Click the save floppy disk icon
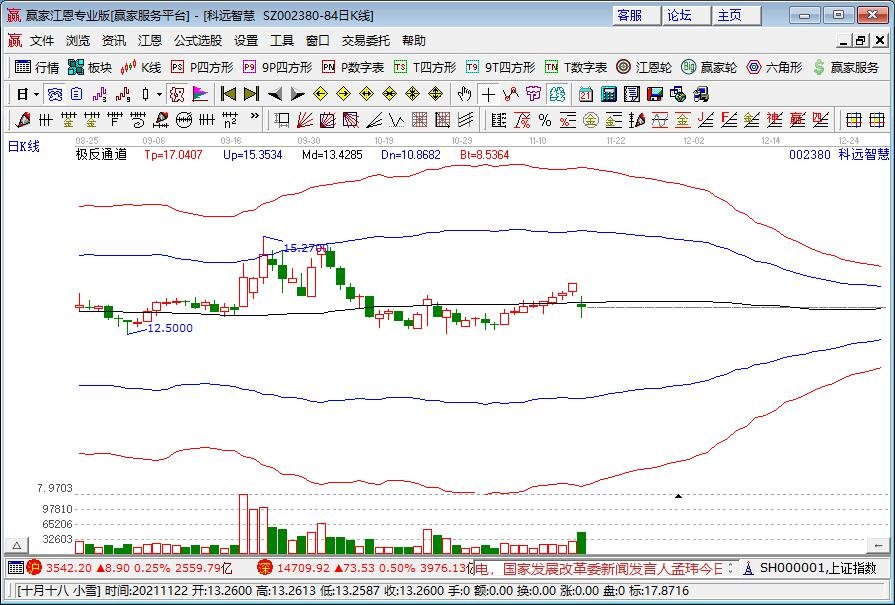 tap(655, 94)
